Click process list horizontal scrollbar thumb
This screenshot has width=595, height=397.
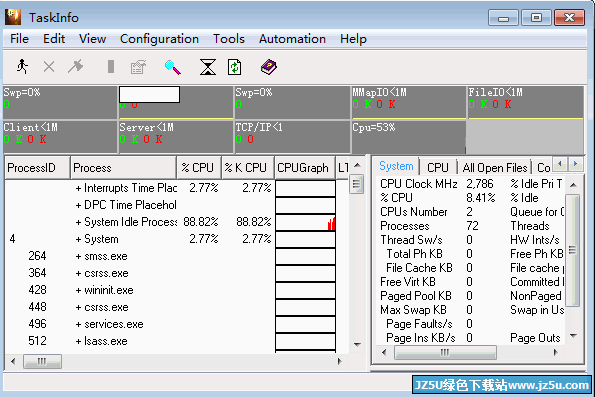tap(42, 361)
